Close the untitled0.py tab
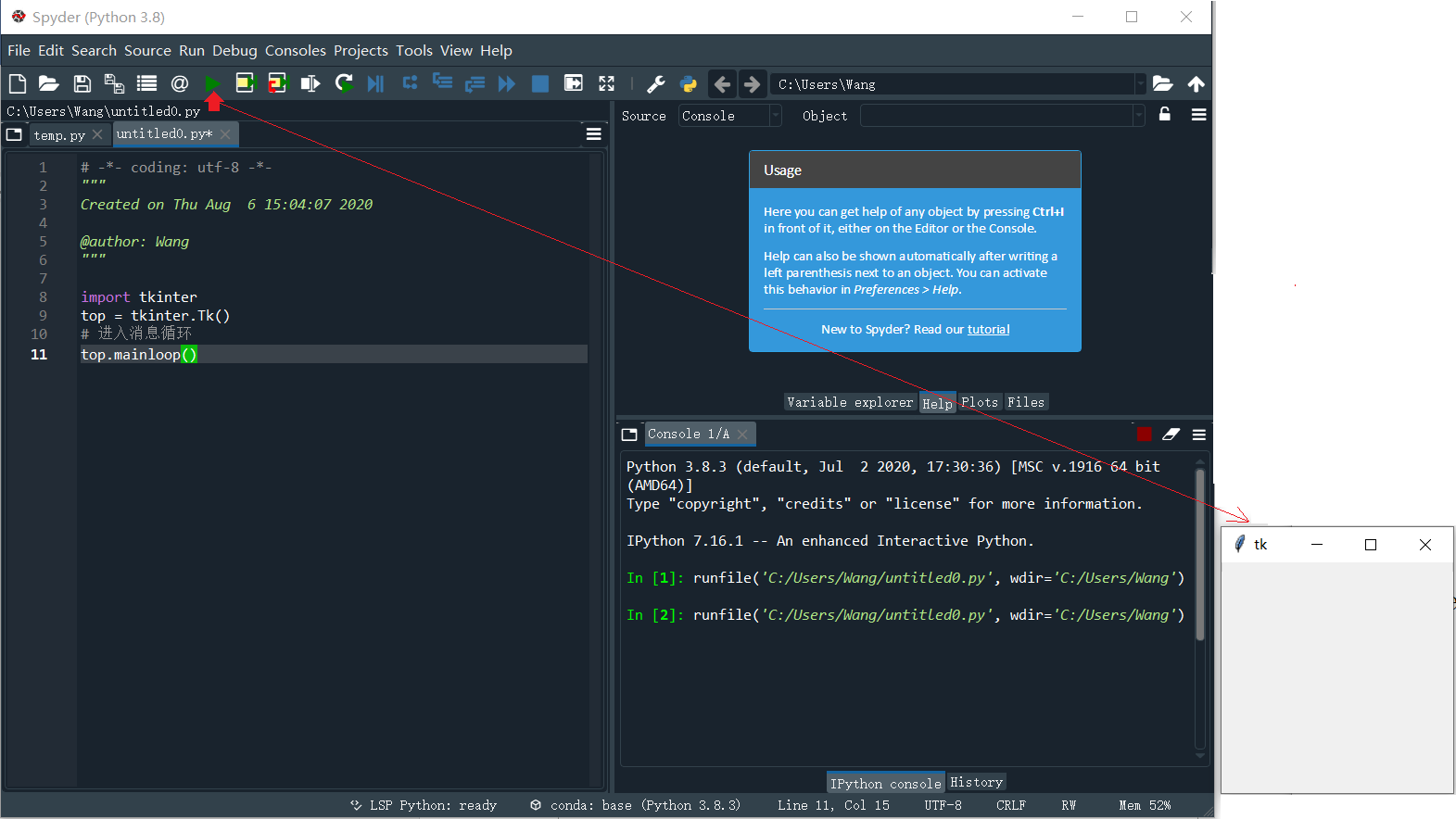Viewport: 1456px width, 819px height. tap(225, 134)
